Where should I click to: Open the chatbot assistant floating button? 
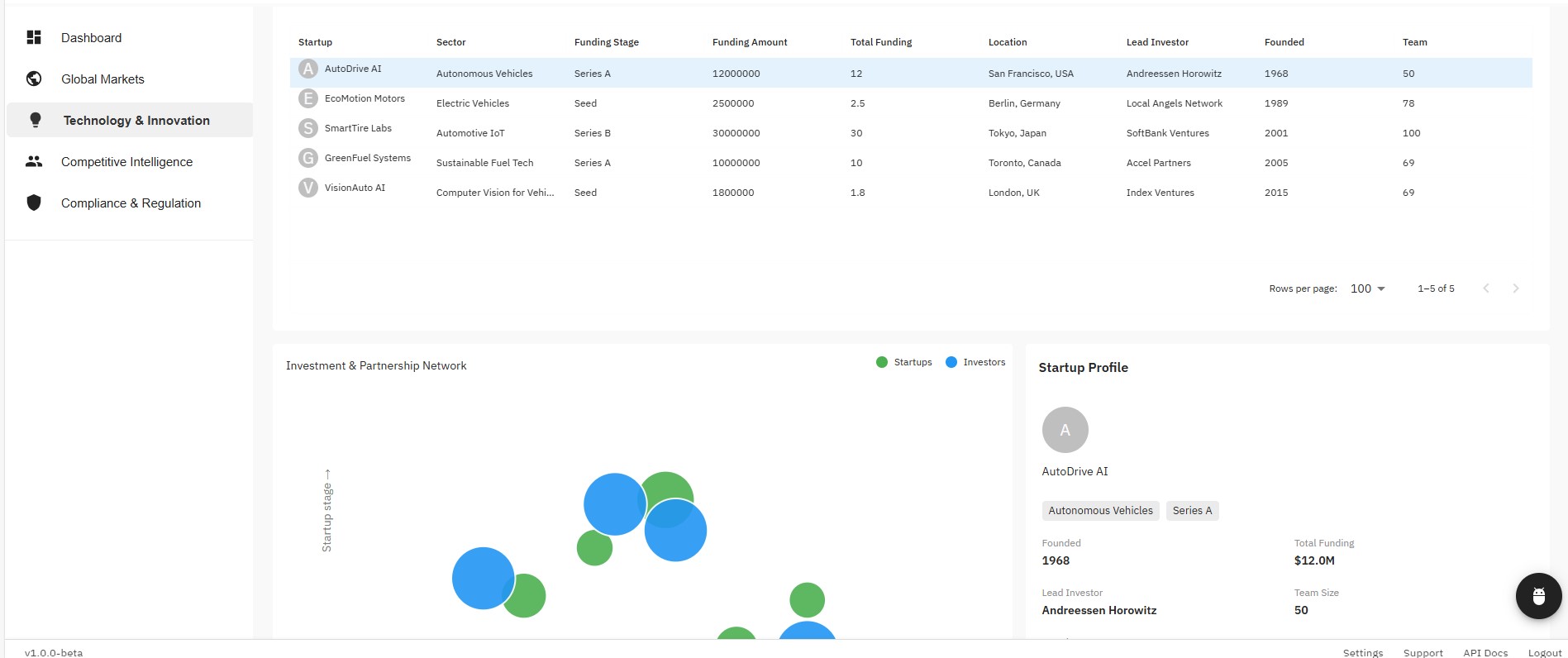(x=1538, y=595)
